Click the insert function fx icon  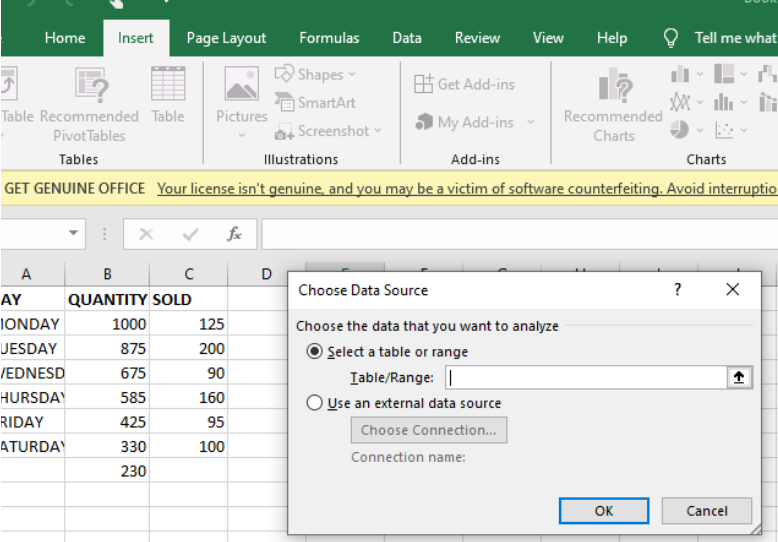[234, 234]
